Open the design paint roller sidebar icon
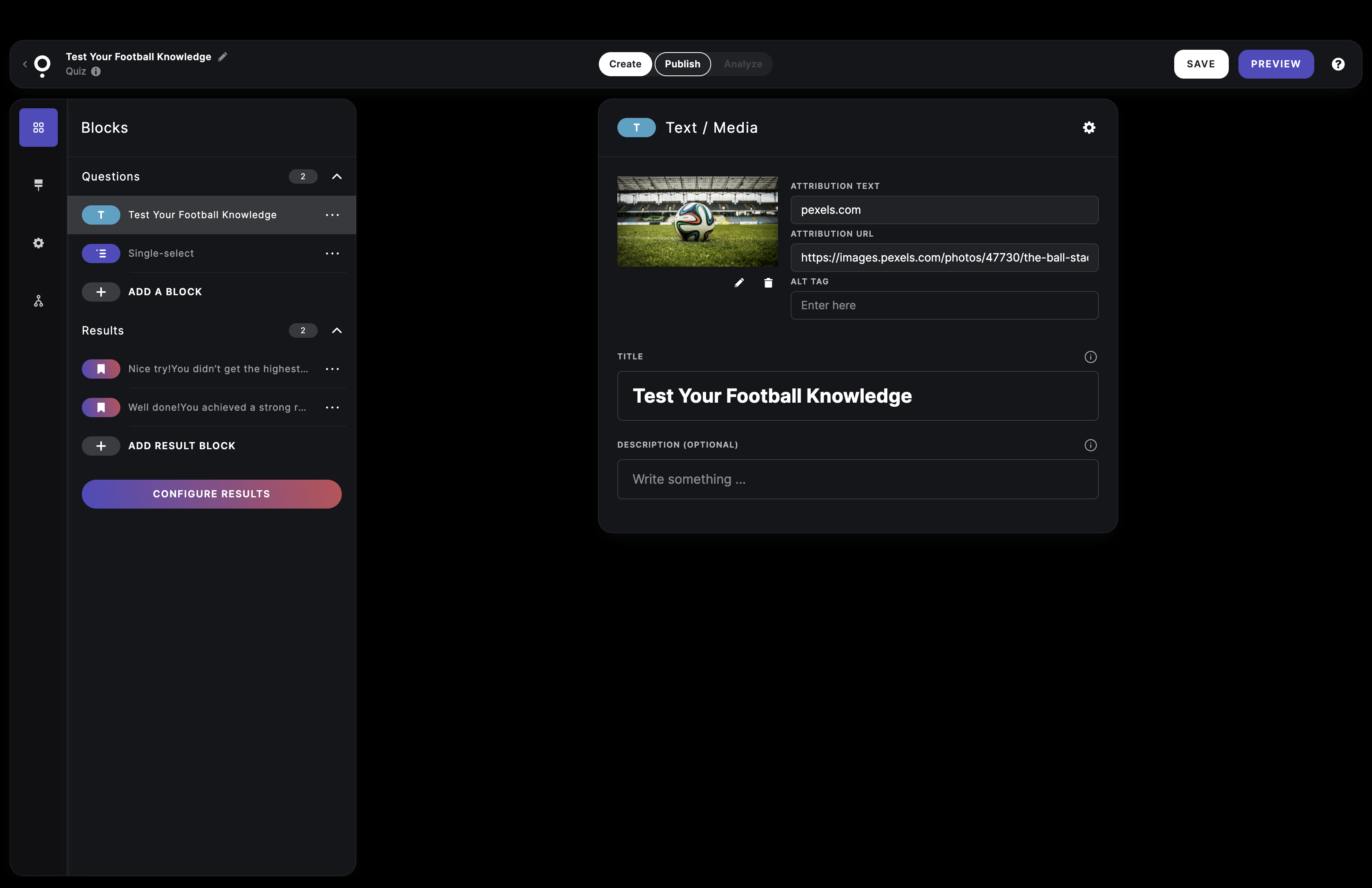Screen dimensions: 1372x888 pyautogui.click(x=38, y=184)
